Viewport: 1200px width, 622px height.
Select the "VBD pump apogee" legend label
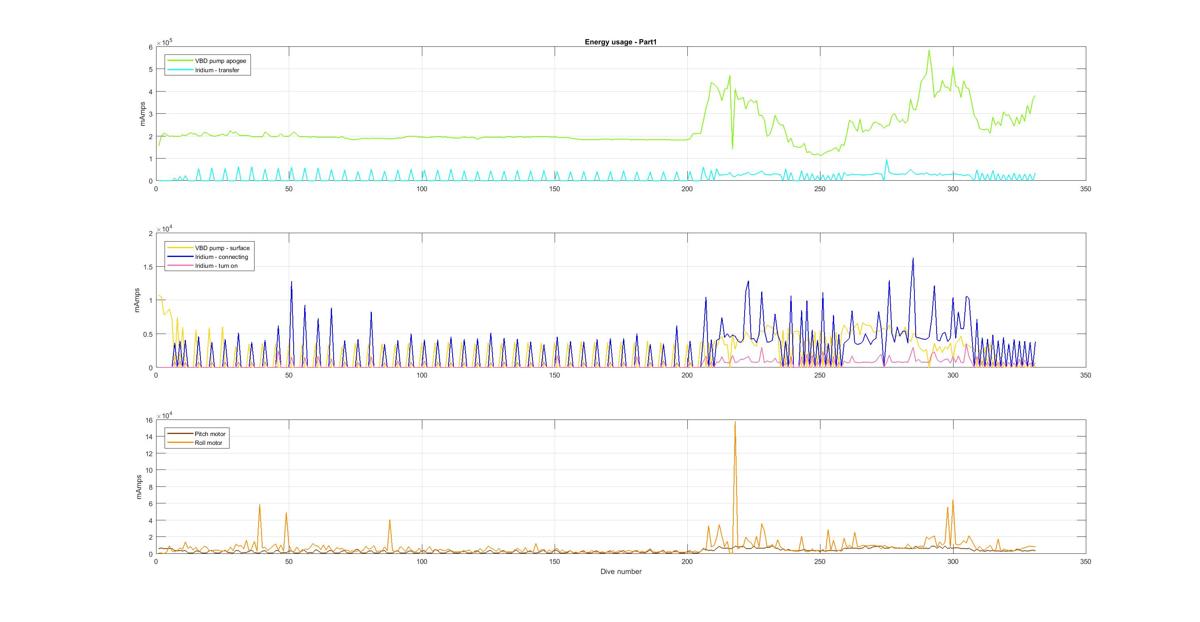222,61
